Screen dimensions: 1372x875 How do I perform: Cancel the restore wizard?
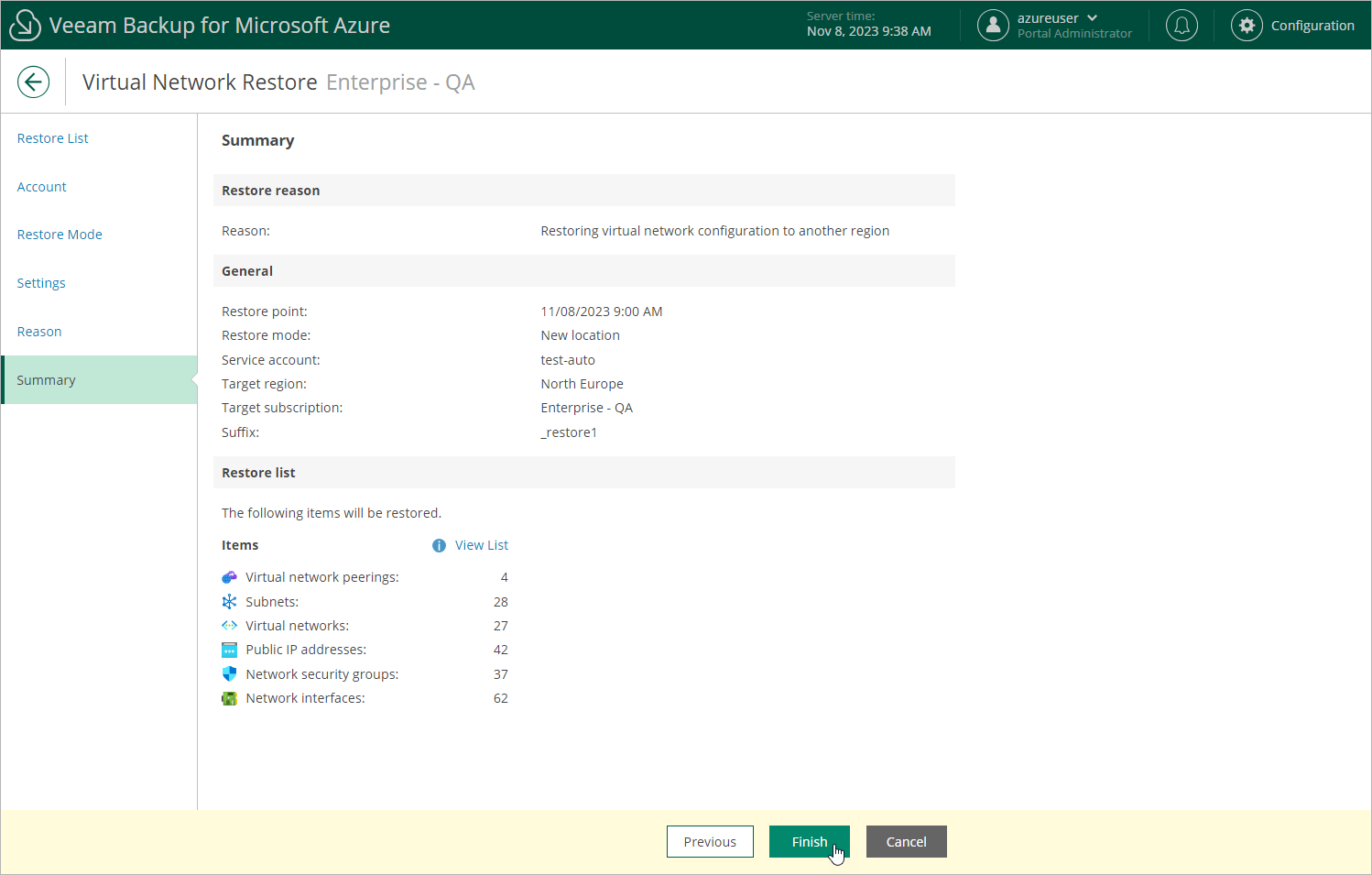[907, 842]
